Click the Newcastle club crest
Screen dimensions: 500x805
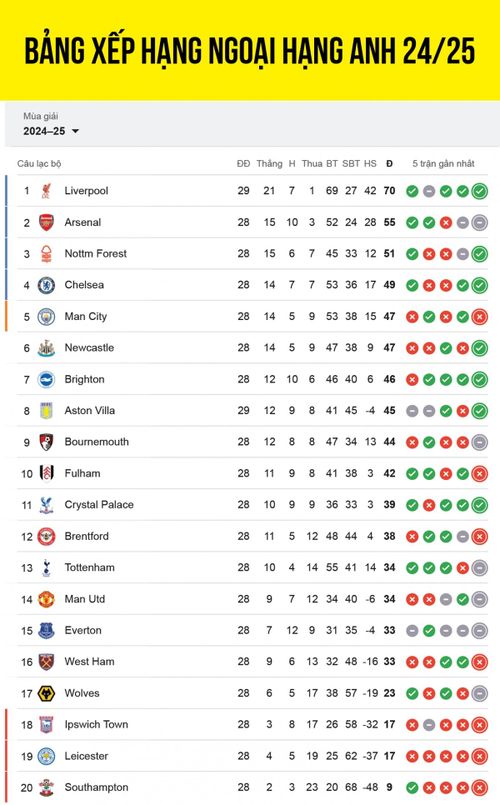[46, 348]
